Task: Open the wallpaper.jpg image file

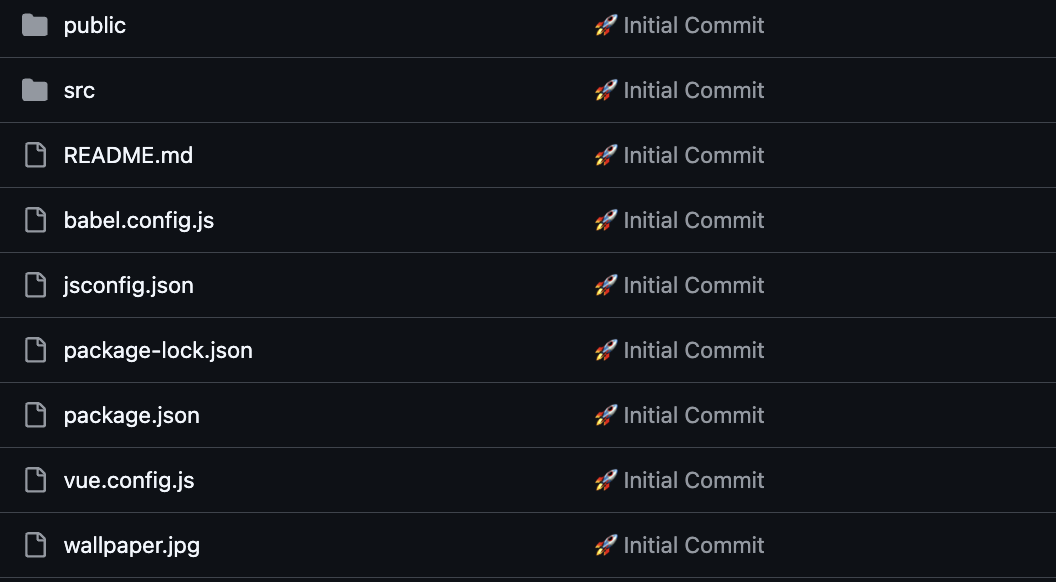Action: point(132,545)
